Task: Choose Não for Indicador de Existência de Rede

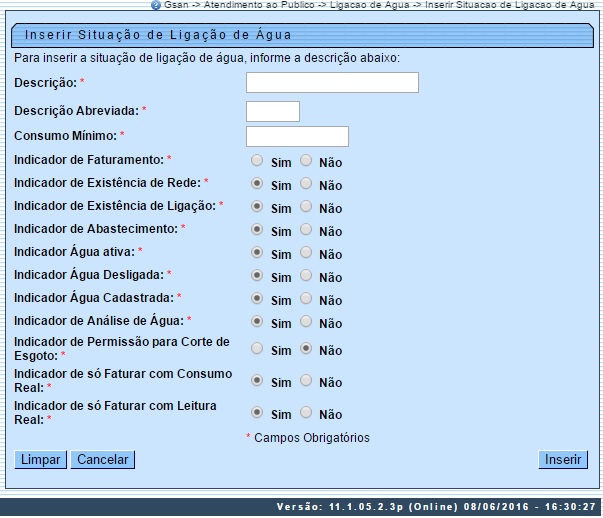Action: 306,184
